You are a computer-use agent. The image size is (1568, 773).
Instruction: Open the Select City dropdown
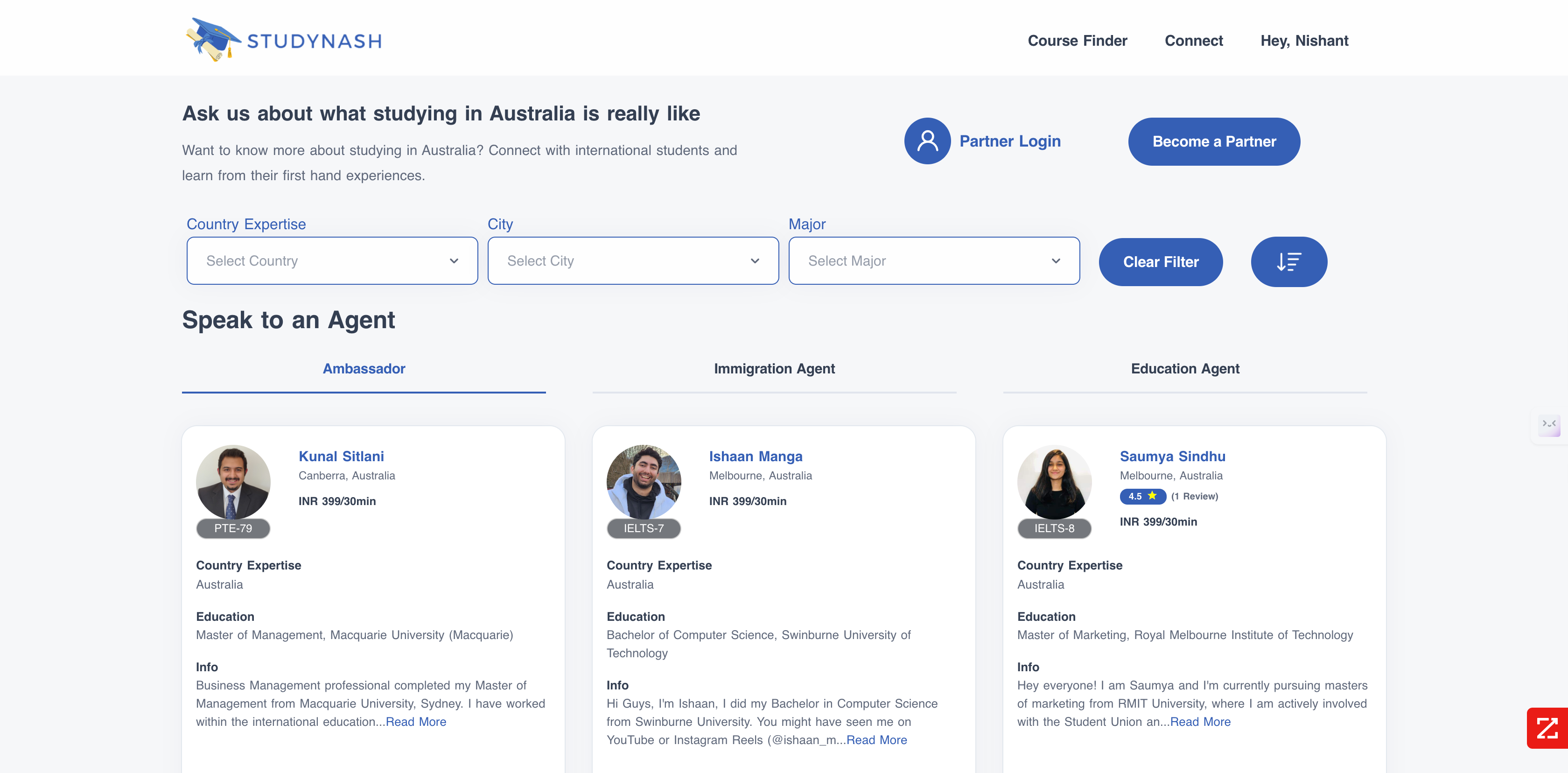[633, 260]
